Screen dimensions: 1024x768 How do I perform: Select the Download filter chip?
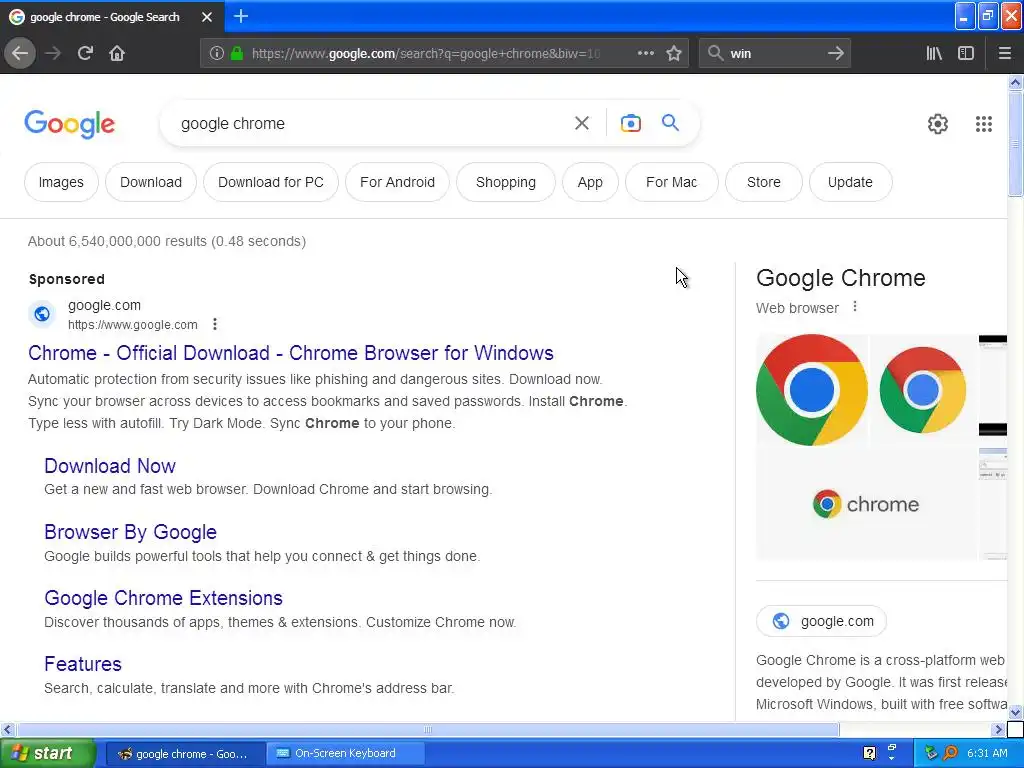(151, 182)
